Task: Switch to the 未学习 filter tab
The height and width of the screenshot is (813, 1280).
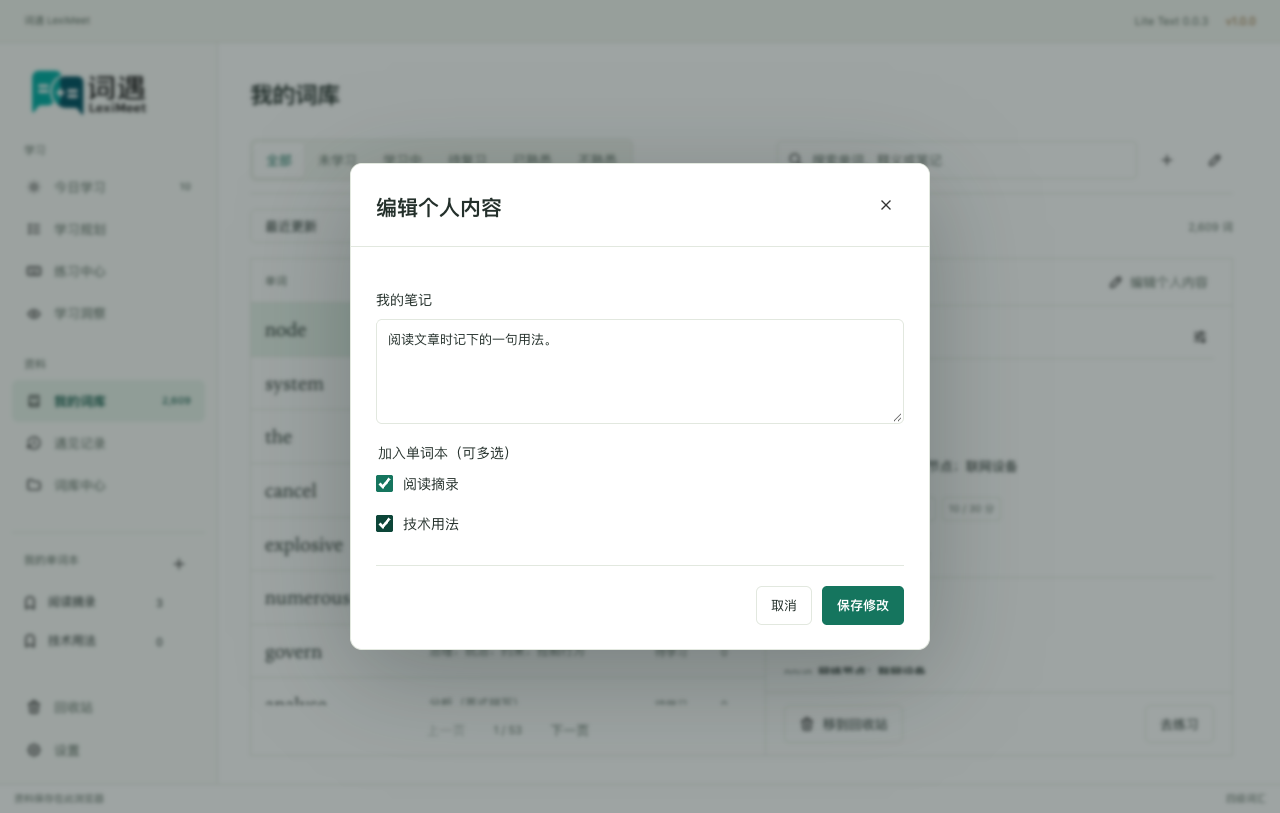Action: [x=337, y=160]
